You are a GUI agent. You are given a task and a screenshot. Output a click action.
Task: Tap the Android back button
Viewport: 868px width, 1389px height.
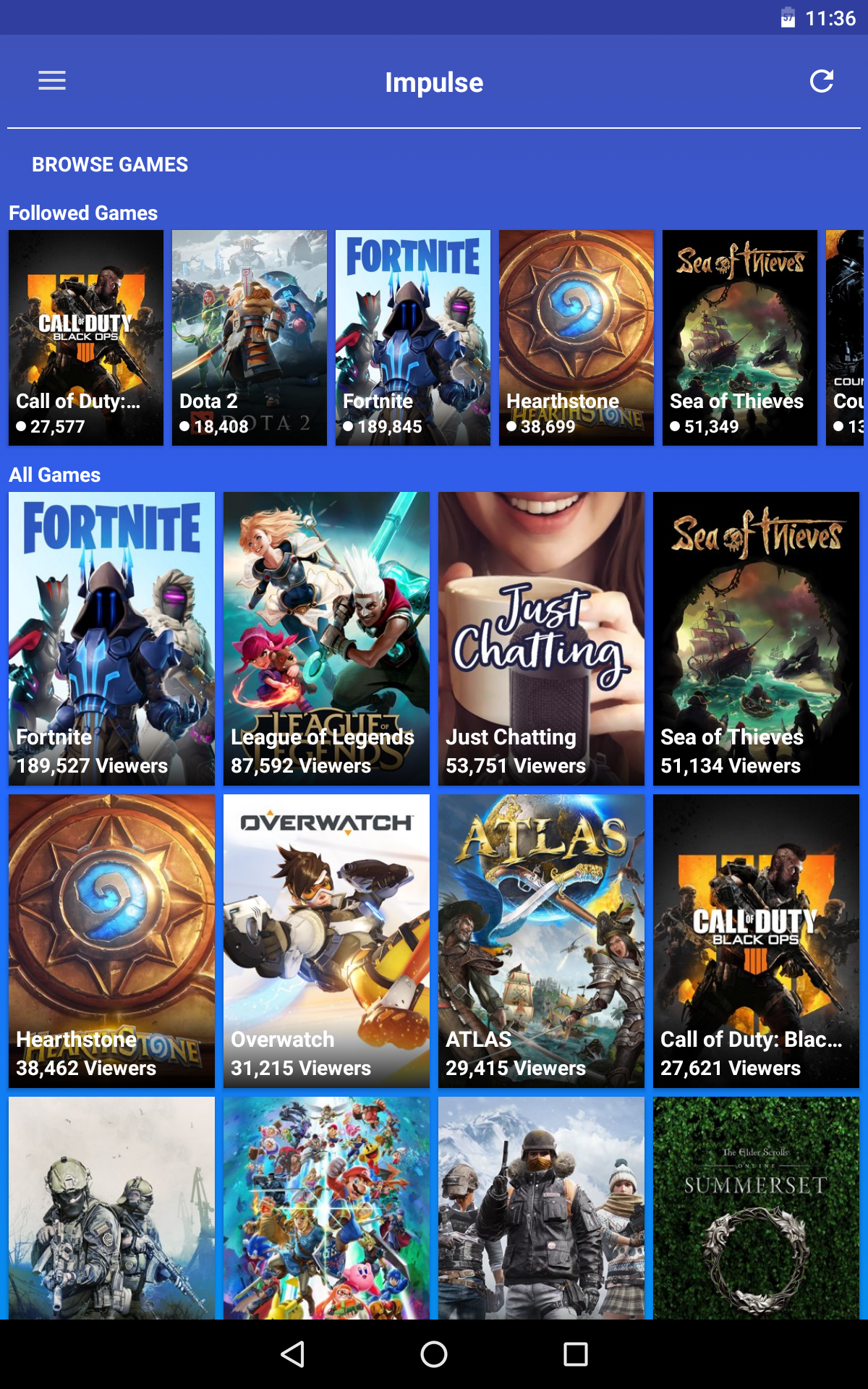click(x=292, y=1354)
